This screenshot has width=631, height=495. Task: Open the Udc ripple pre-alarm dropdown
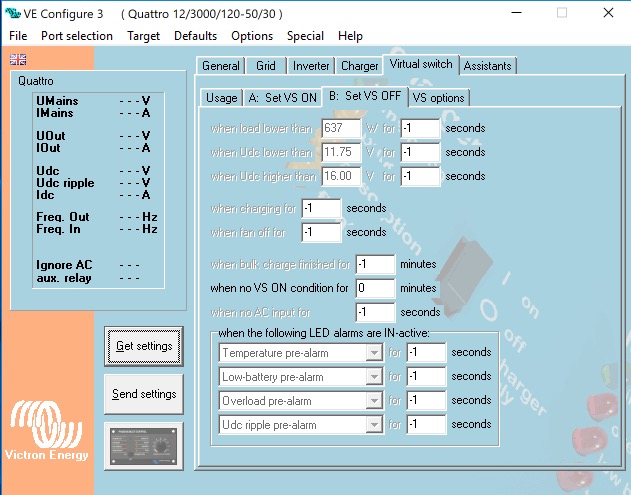click(374, 425)
